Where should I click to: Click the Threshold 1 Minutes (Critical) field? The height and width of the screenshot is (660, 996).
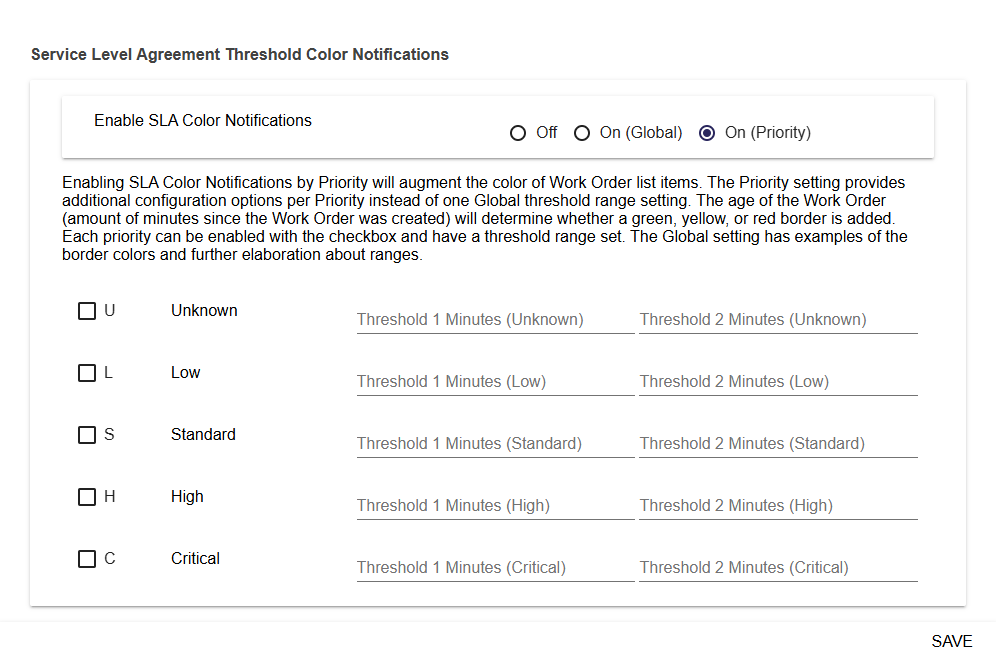[x=494, y=568]
